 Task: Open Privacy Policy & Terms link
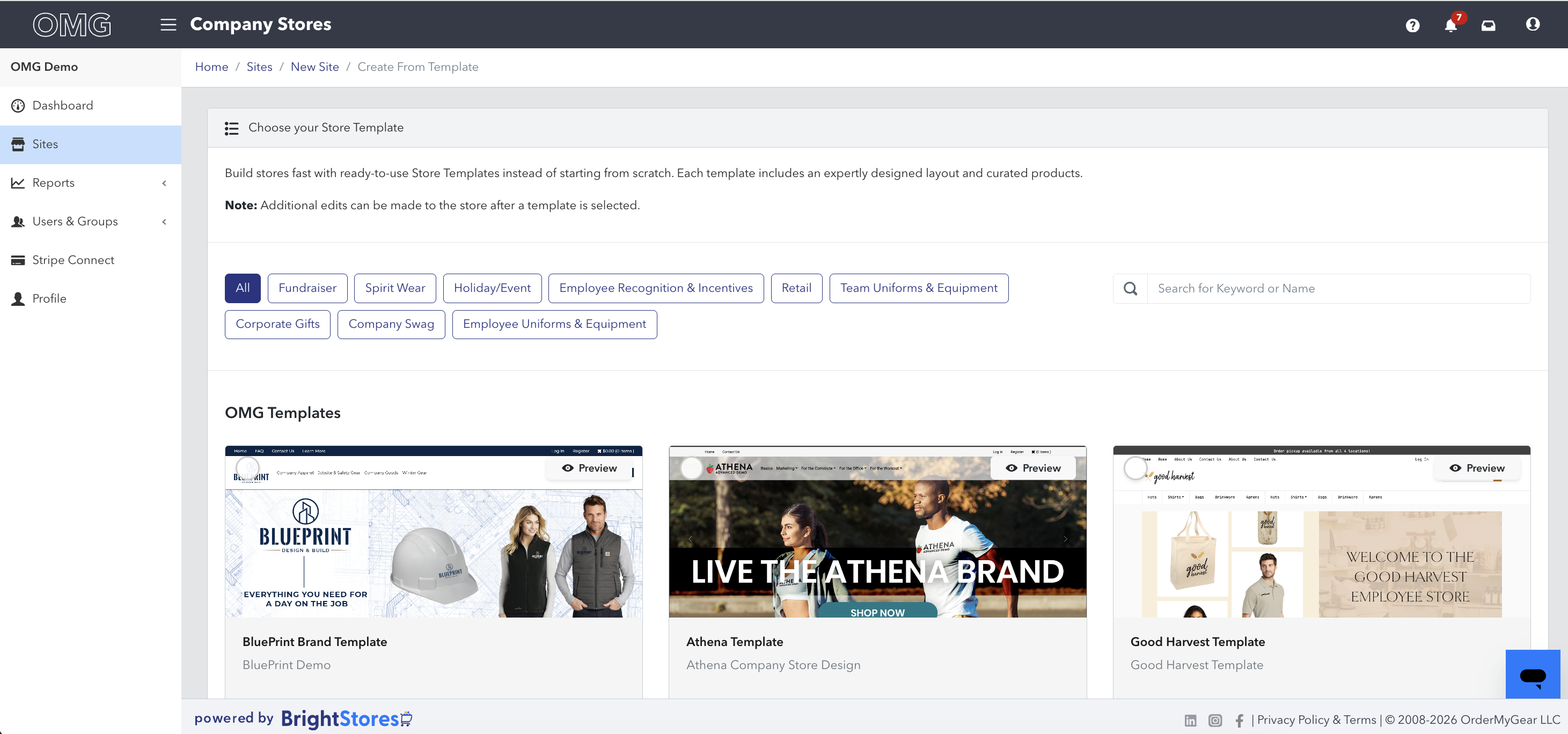tap(1317, 720)
